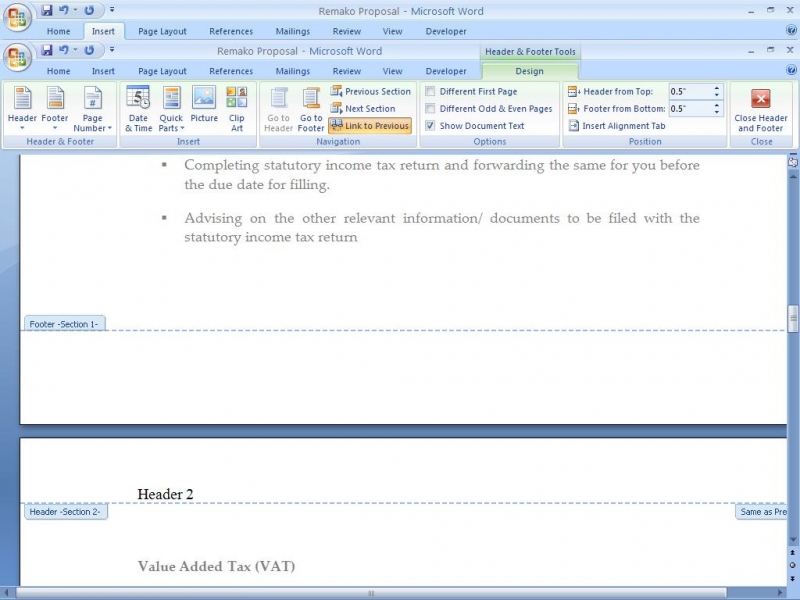
Task: Toggle Link to Previous
Action: 370,126
